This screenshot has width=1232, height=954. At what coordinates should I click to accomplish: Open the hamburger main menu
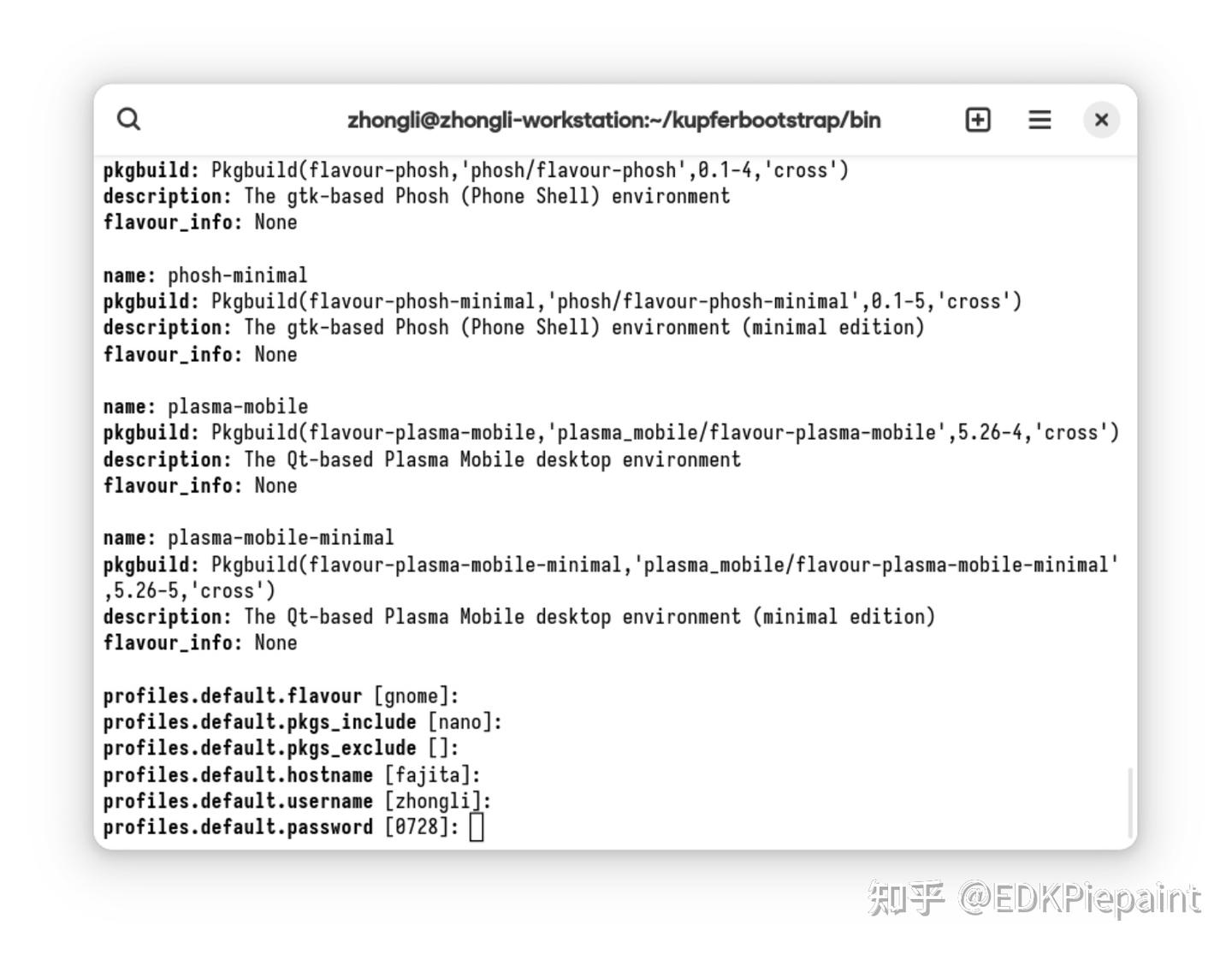click(x=1039, y=120)
